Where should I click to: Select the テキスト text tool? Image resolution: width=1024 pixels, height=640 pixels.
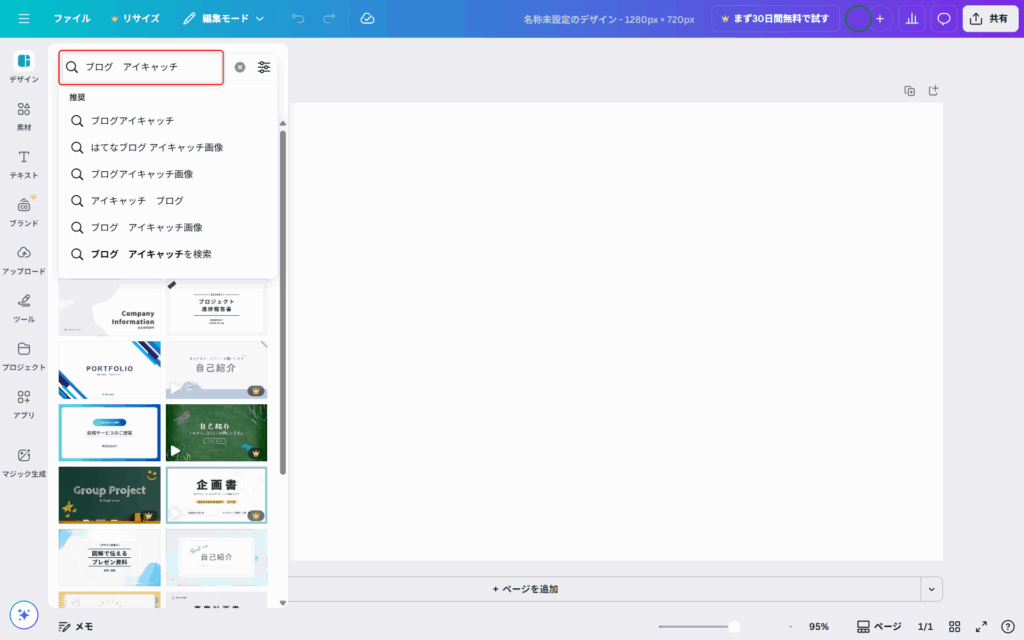[x=24, y=163]
